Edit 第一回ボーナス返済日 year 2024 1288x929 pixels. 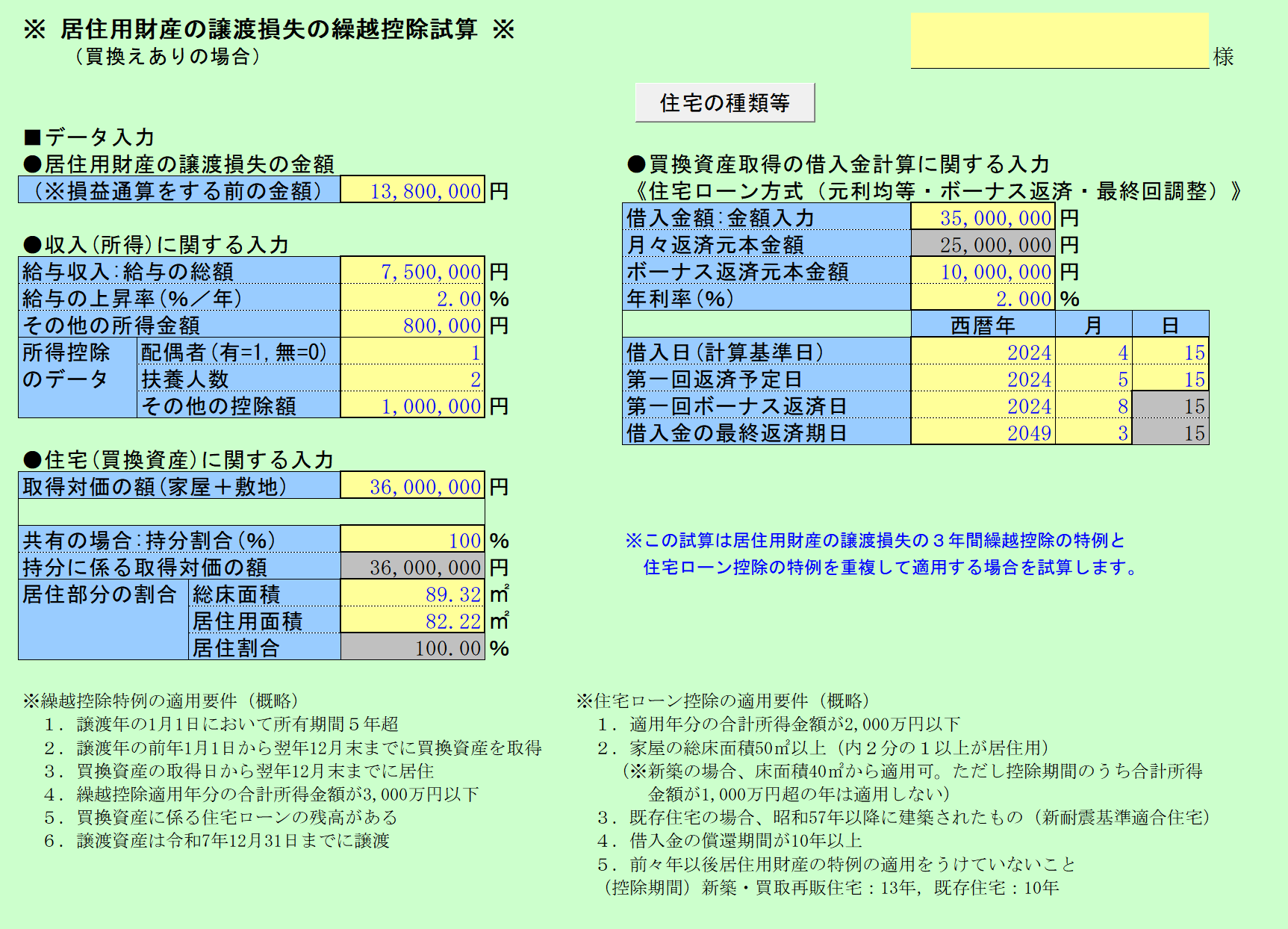click(983, 406)
